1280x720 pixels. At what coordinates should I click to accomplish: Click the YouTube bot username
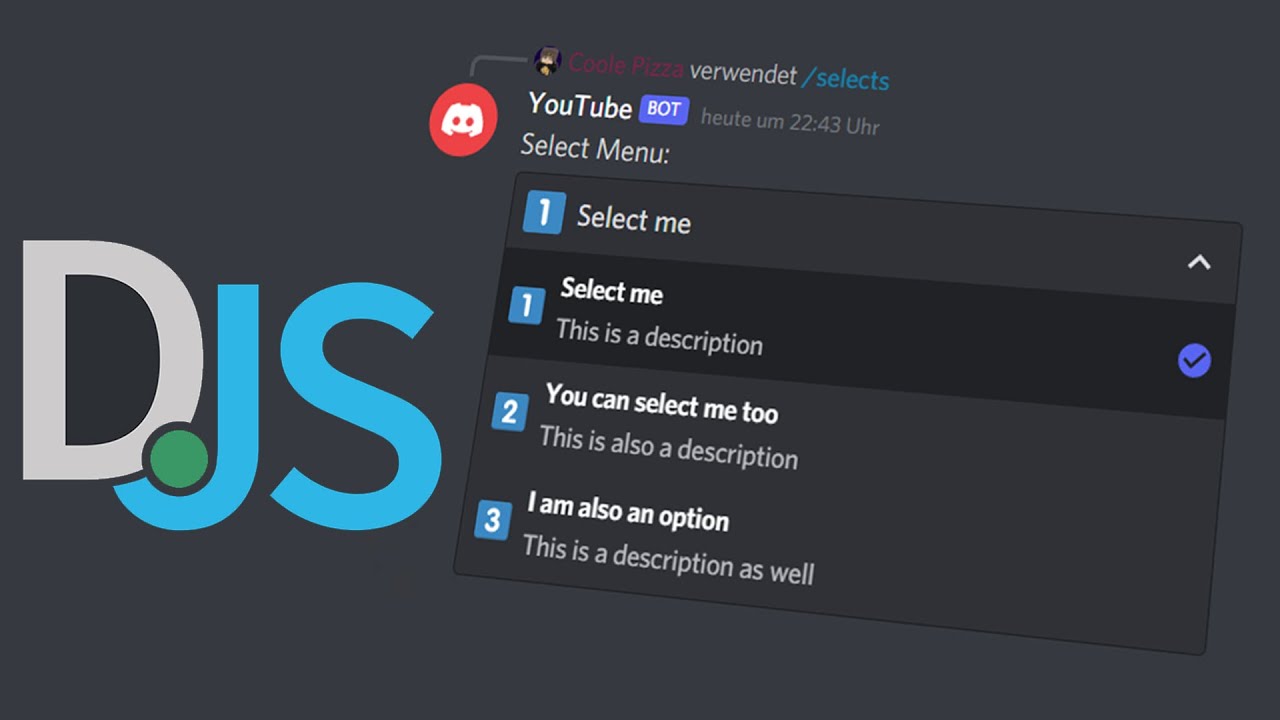tap(580, 104)
